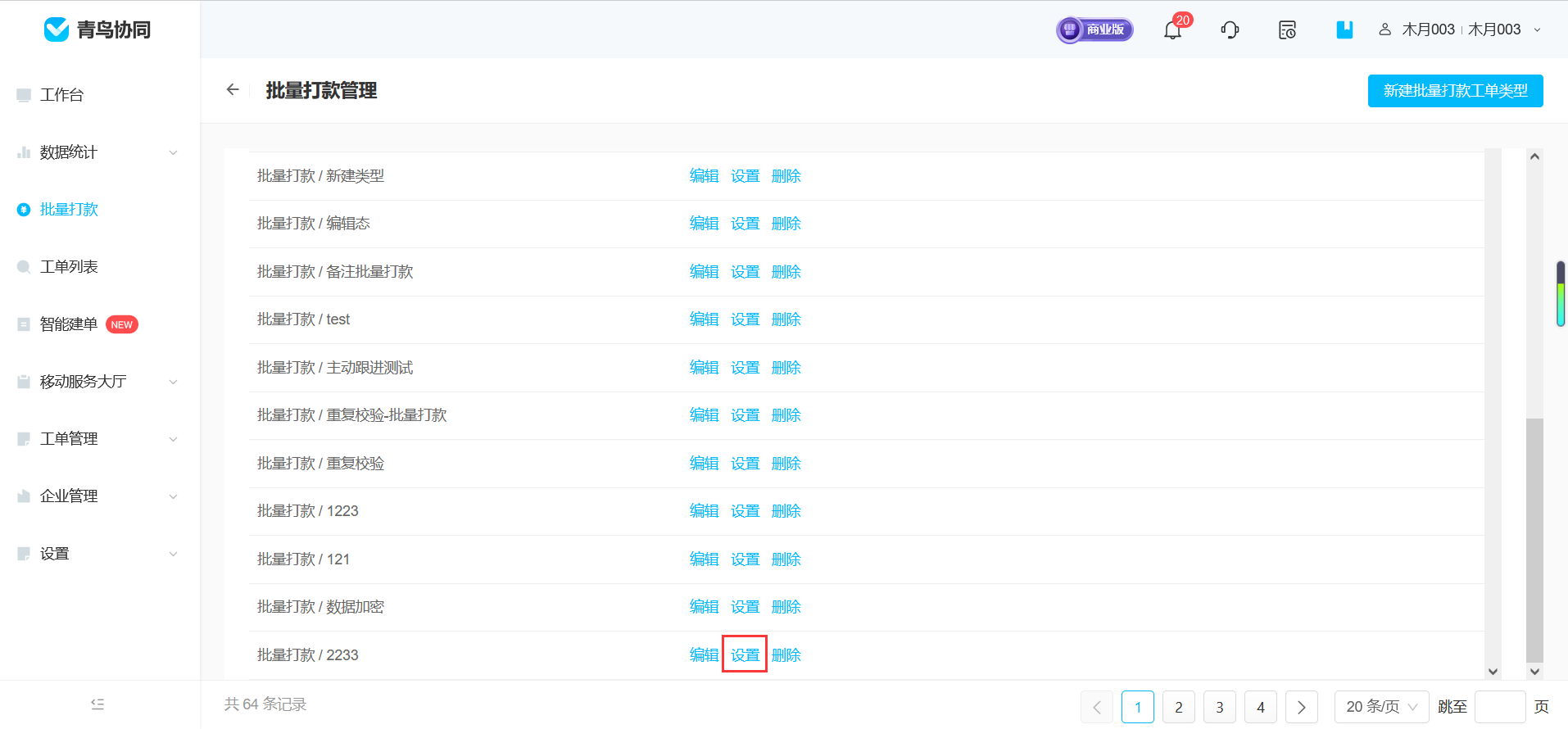The height and width of the screenshot is (729, 1568).
Task: Click the 工作台 sidebar icon
Action: 24,95
